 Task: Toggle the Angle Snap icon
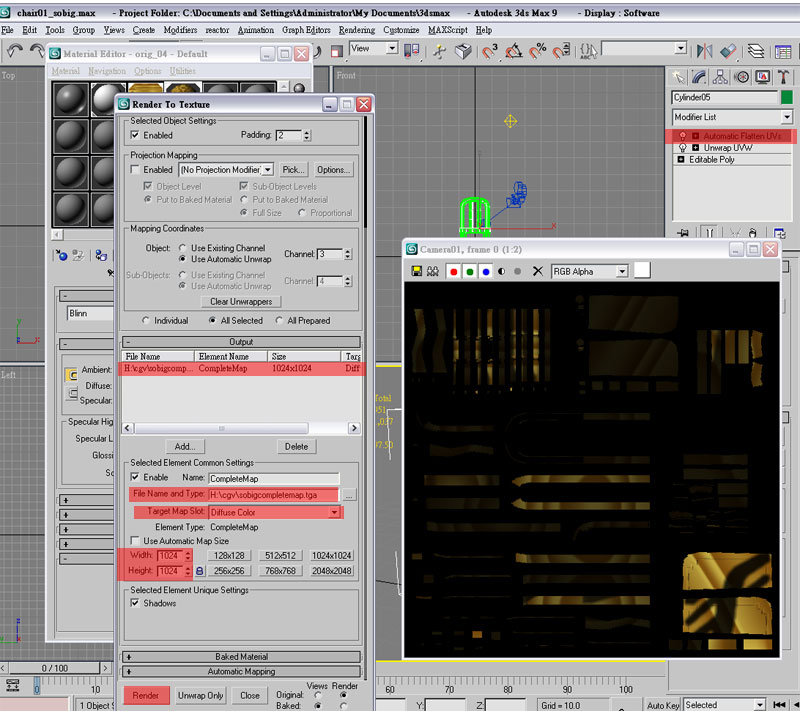click(x=513, y=51)
